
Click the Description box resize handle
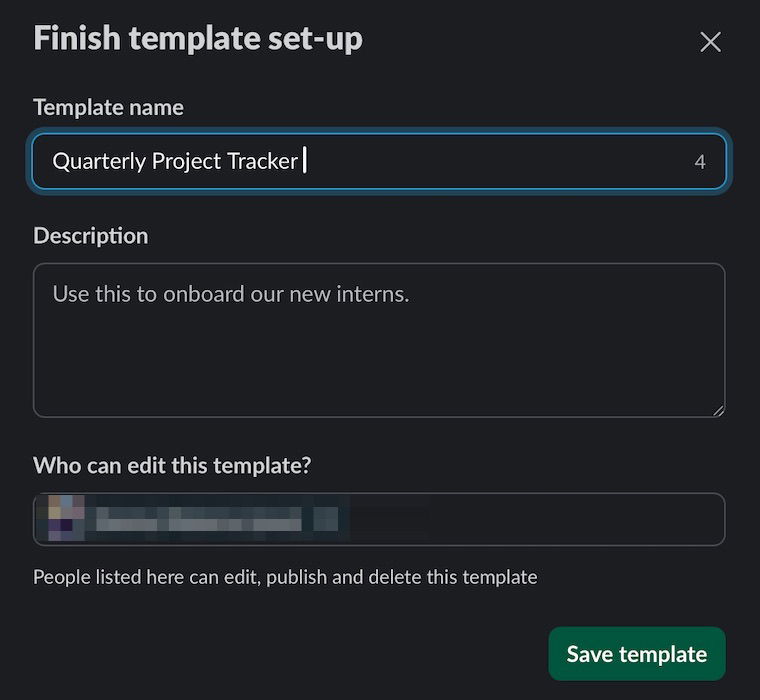point(717,409)
